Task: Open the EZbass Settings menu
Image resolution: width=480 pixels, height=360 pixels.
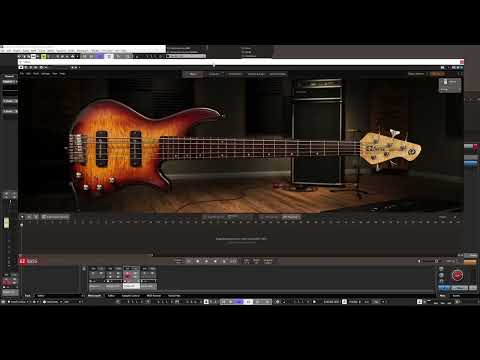Action: point(45,73)
